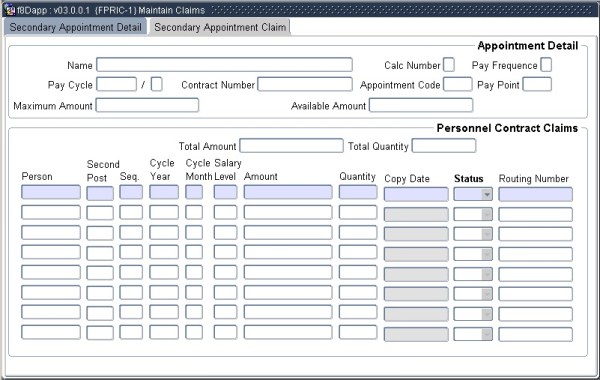Click Second Post field in first row
This screenshot has width=600, height=380.
100,193
